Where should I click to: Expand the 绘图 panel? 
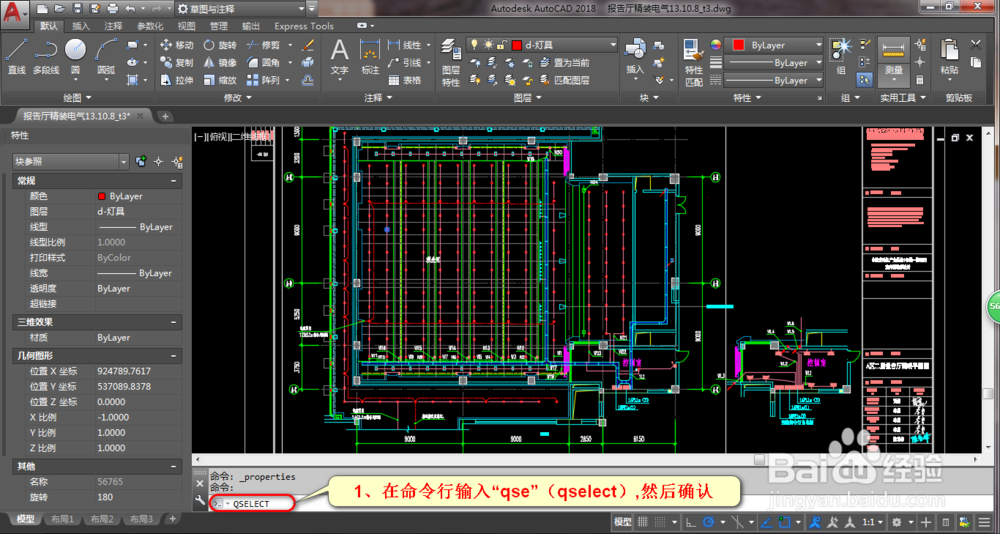coord(78,98)
